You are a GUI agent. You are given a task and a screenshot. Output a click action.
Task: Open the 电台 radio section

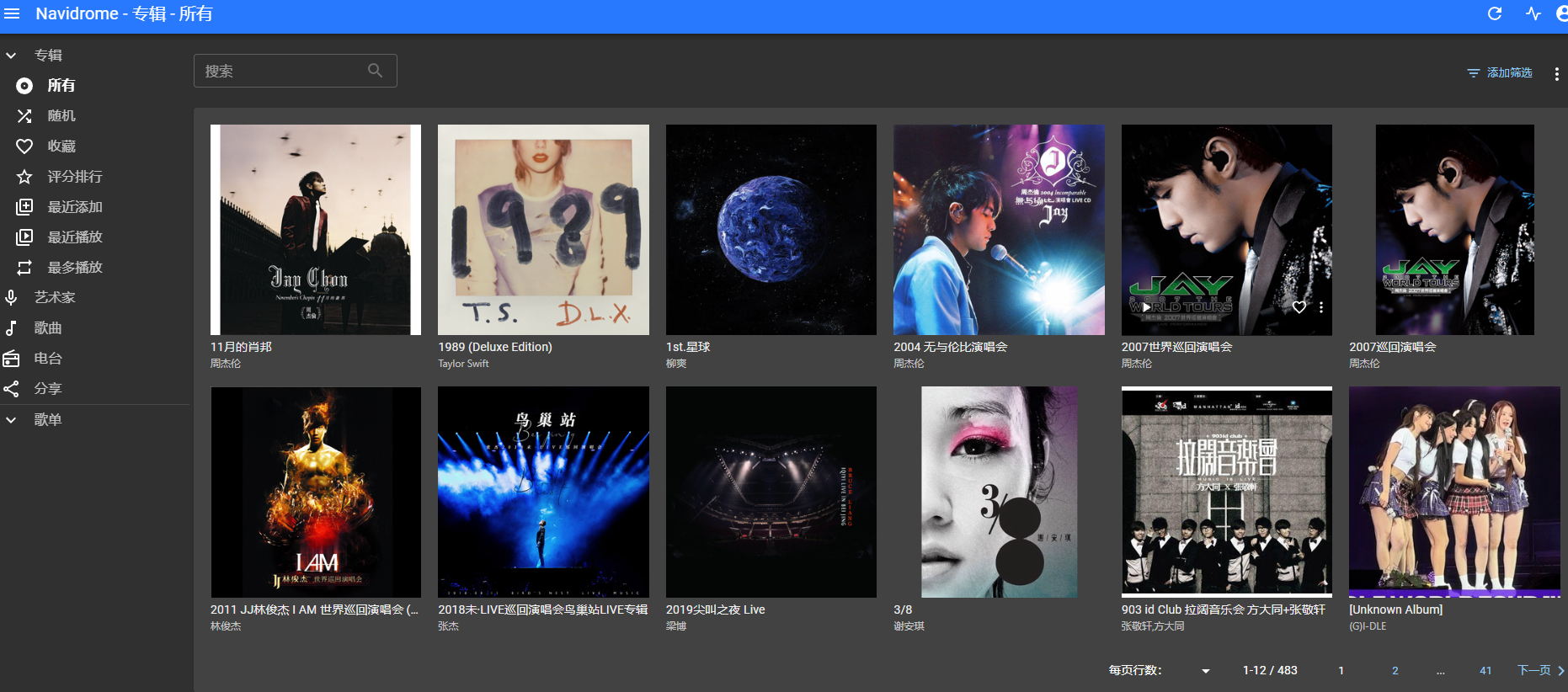point(47,359)
